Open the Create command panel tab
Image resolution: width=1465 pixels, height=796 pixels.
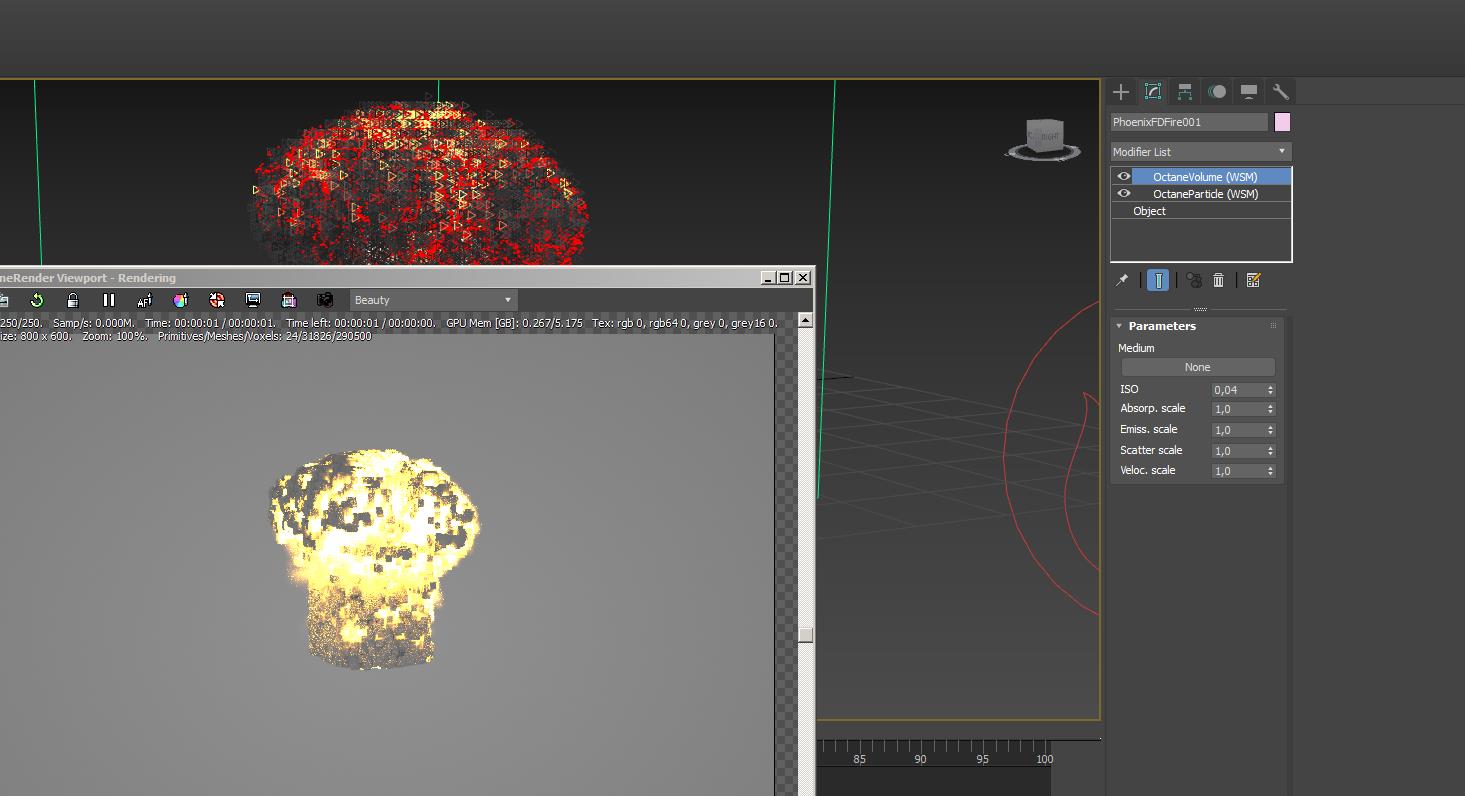click(x=1121, y=92)
